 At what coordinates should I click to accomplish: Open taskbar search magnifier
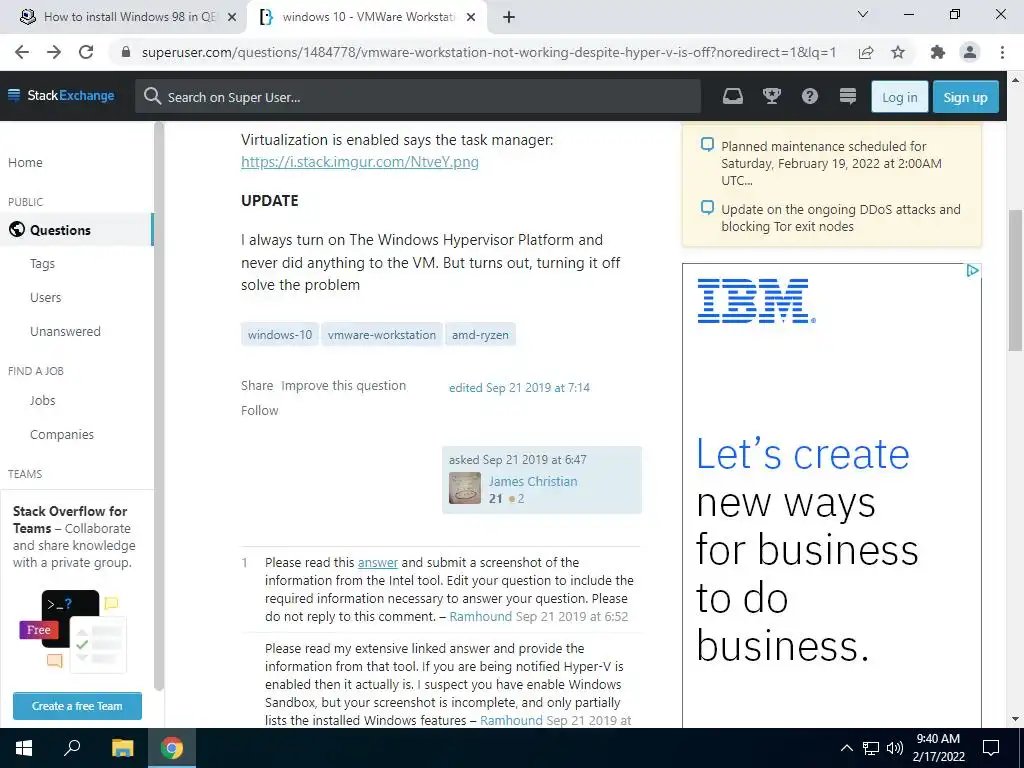pos(72,748)
